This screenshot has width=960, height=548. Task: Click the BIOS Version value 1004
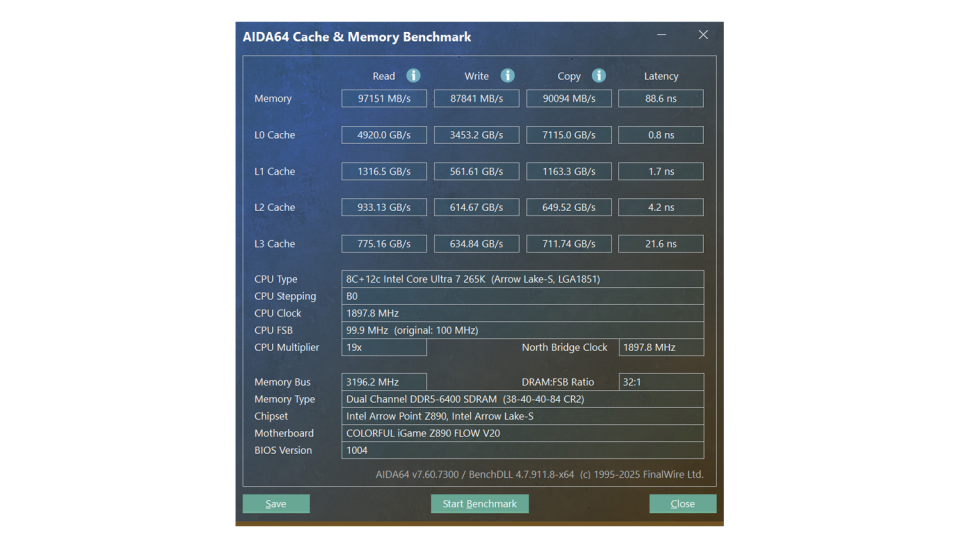(x=522, y=451)
